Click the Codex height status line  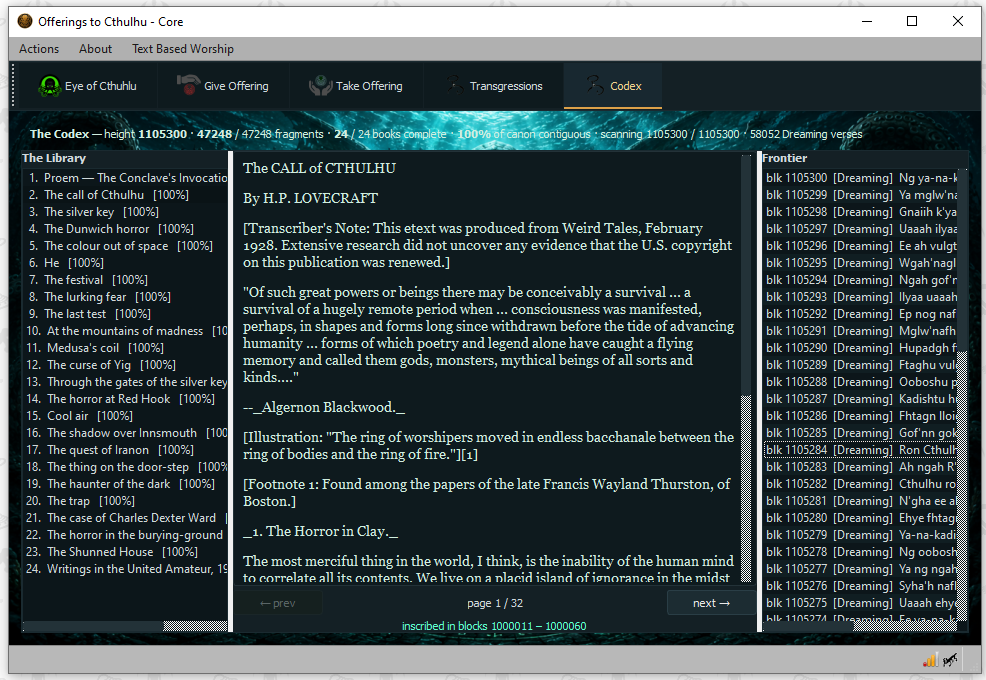[446, 134]
